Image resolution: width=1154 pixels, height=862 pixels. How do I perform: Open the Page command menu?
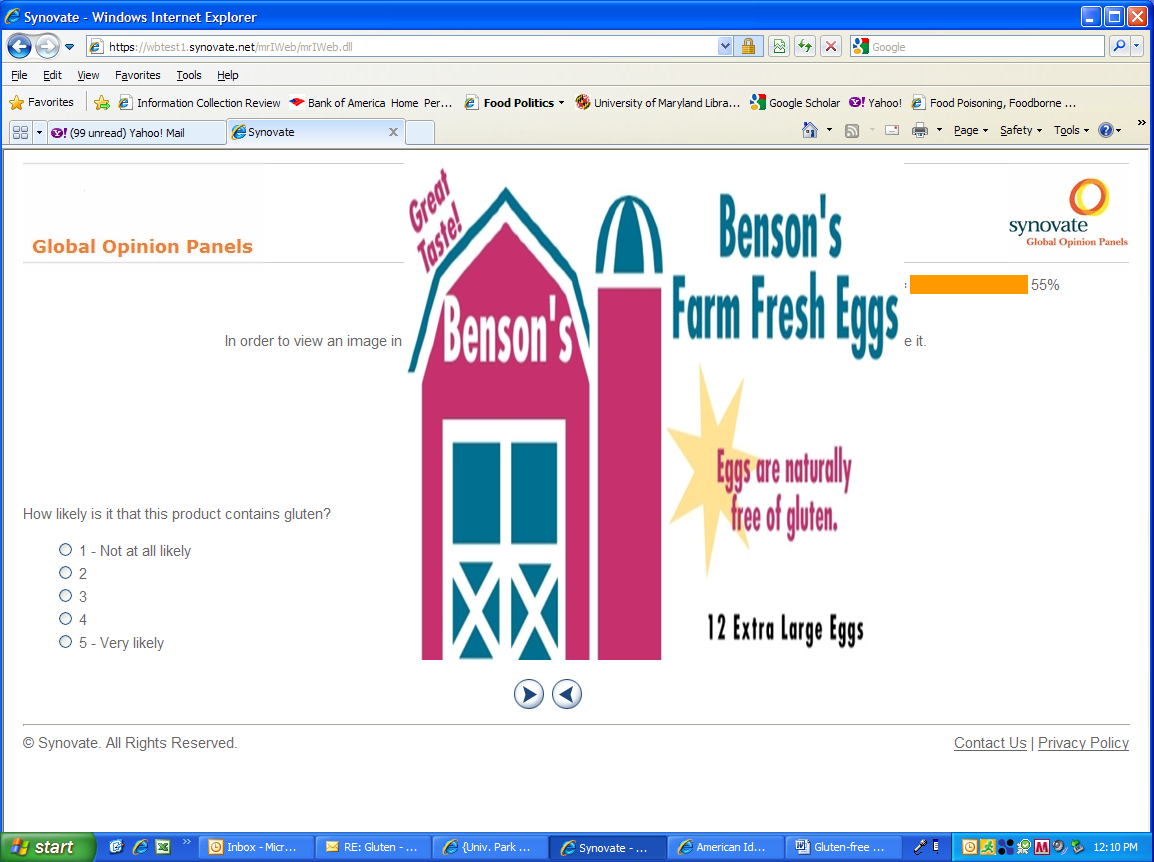(971, 130)
